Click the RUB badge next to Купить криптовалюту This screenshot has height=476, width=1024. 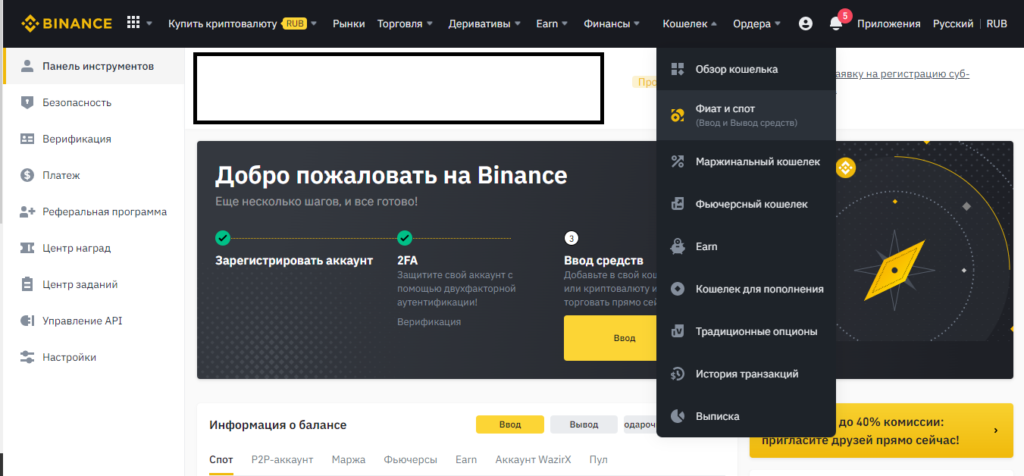(295, 24)
